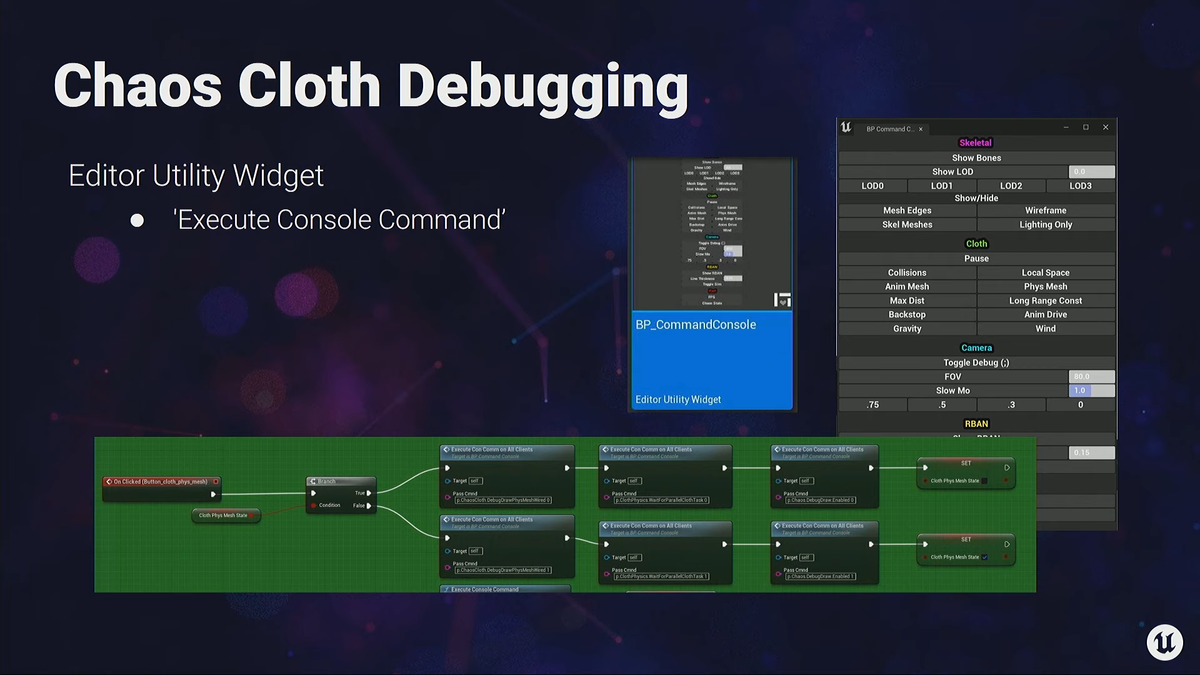
Task: Toggle the Anim Mesh button
Action: pyautogui.click(x=907, y=286)
